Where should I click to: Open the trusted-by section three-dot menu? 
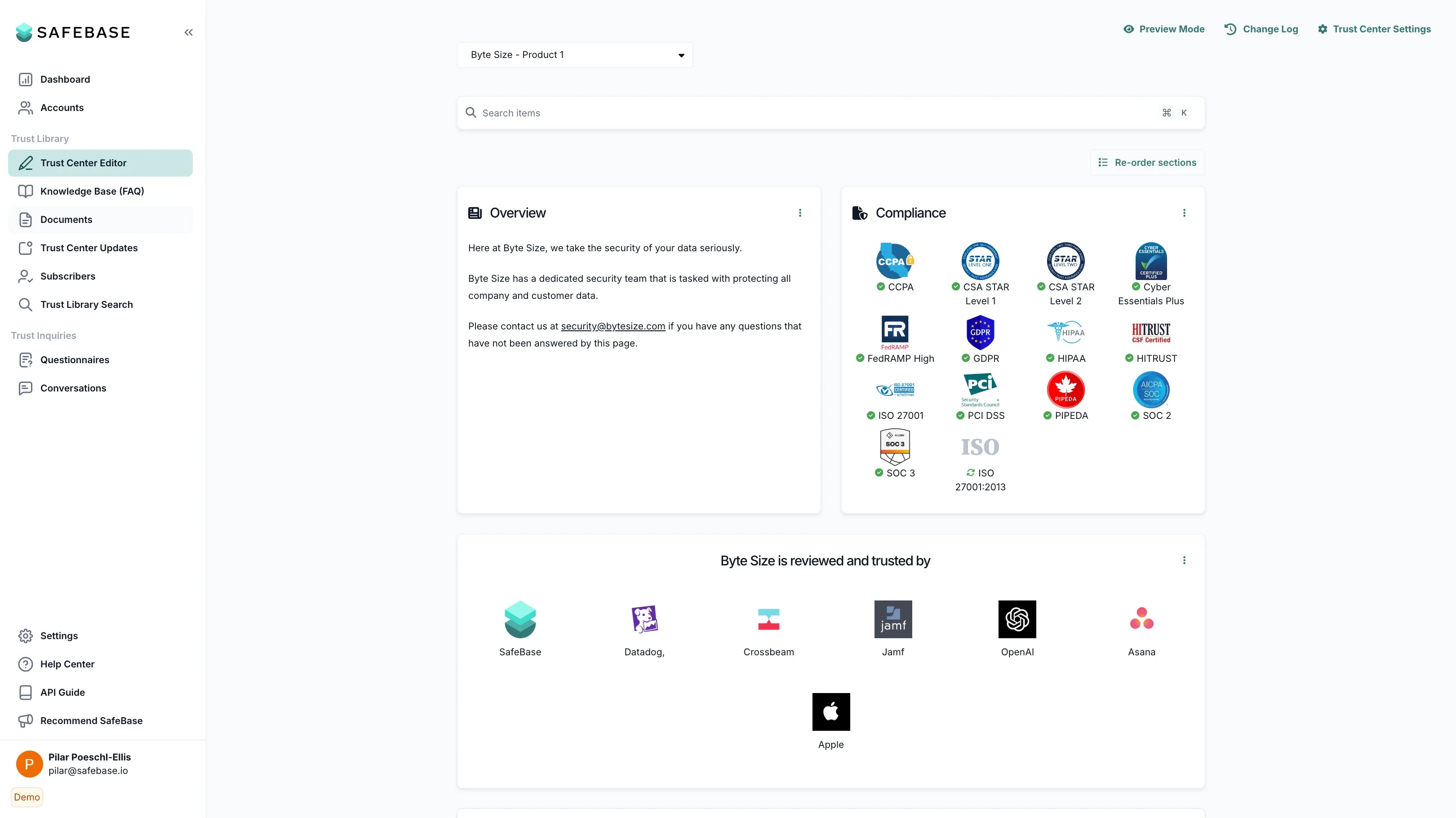[1184, 560]
